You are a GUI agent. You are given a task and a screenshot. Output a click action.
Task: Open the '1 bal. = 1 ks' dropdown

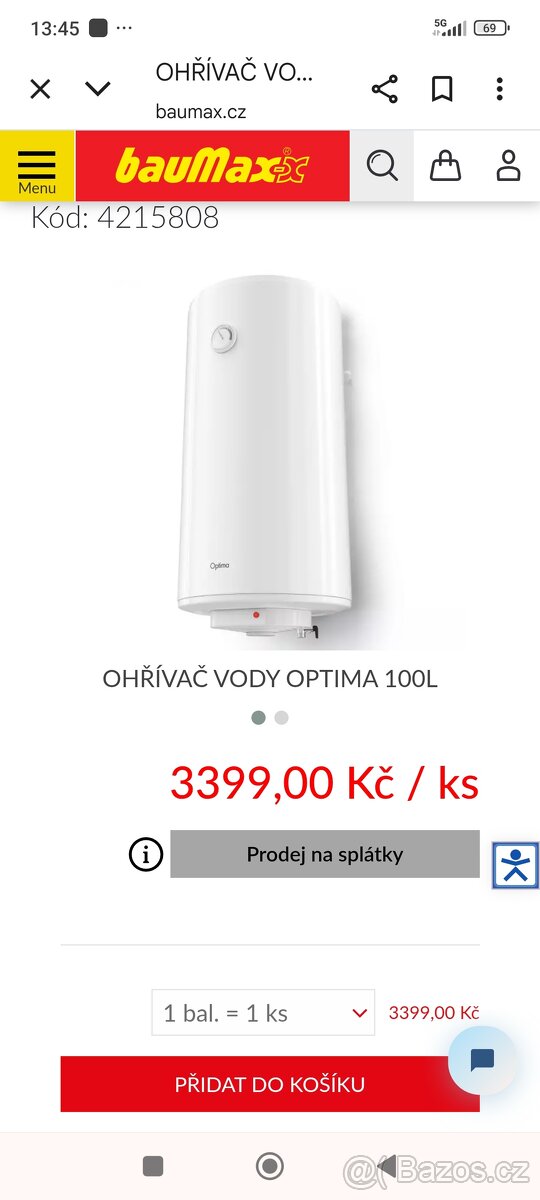[263, 1012]
